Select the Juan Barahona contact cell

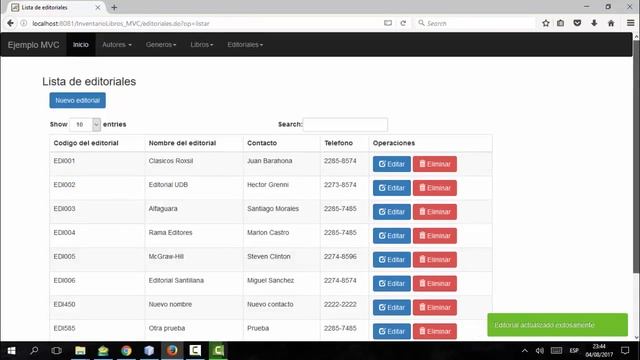[282, 164]
